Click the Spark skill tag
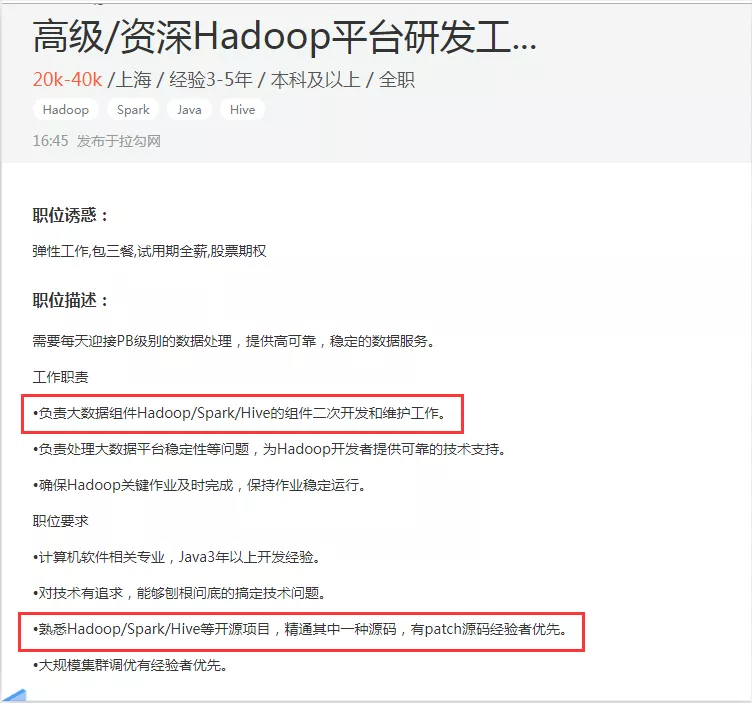The height and width of the screenshot is (703, 752). [133, 109]
